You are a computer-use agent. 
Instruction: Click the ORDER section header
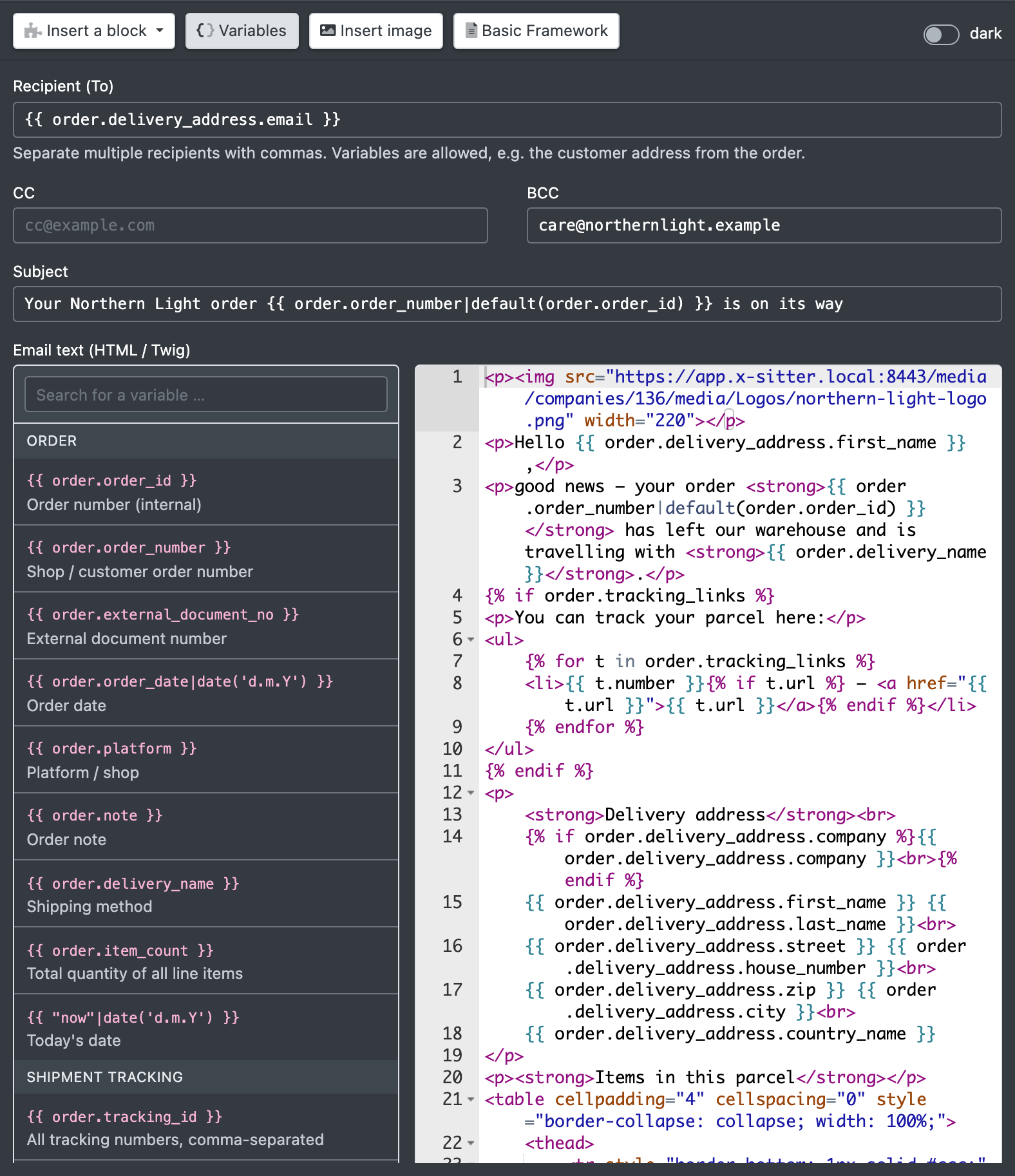(x=206, y=441)
